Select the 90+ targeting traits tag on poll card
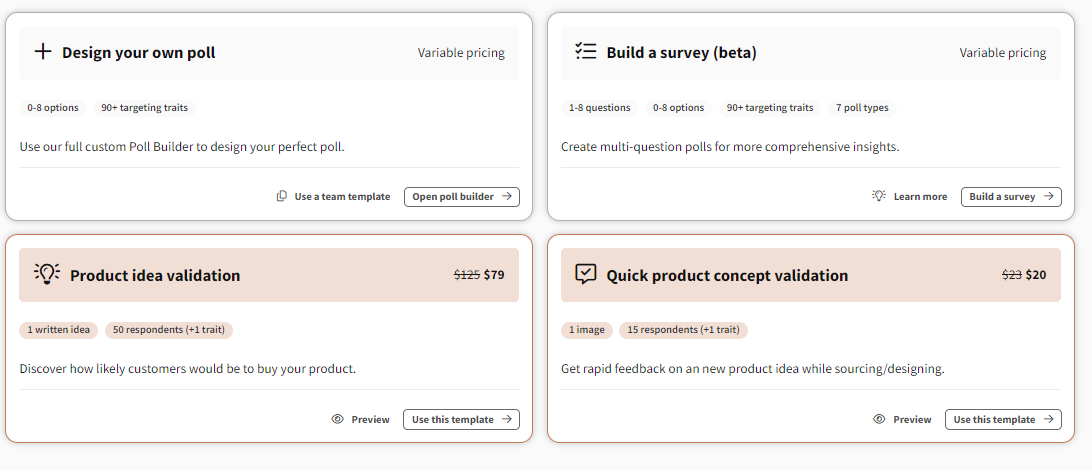The image size is (1092, 471). (x=145, y=108)
